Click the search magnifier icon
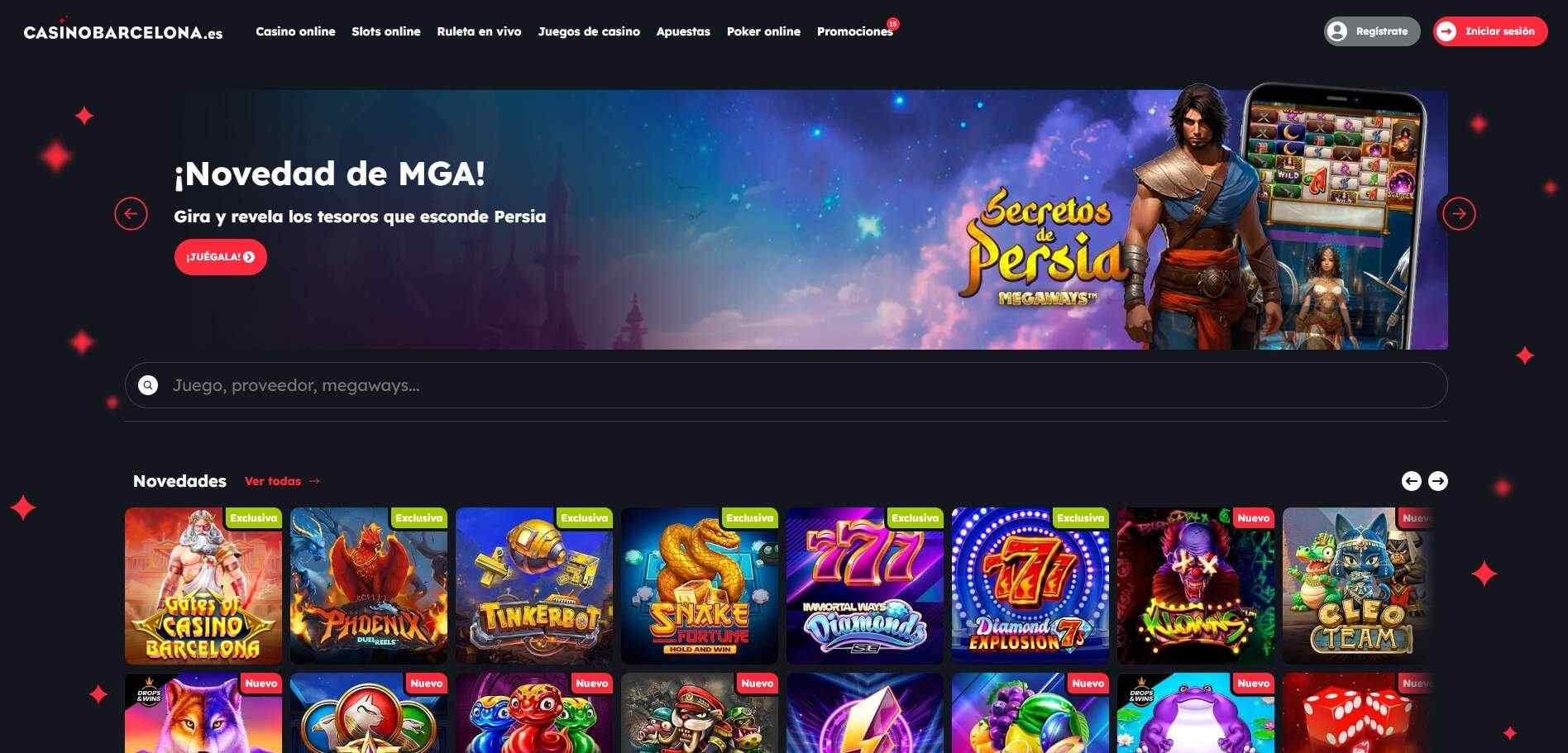Image resolution: width=1568 pixels, height=753 pixels. click(x=148, y=385)
